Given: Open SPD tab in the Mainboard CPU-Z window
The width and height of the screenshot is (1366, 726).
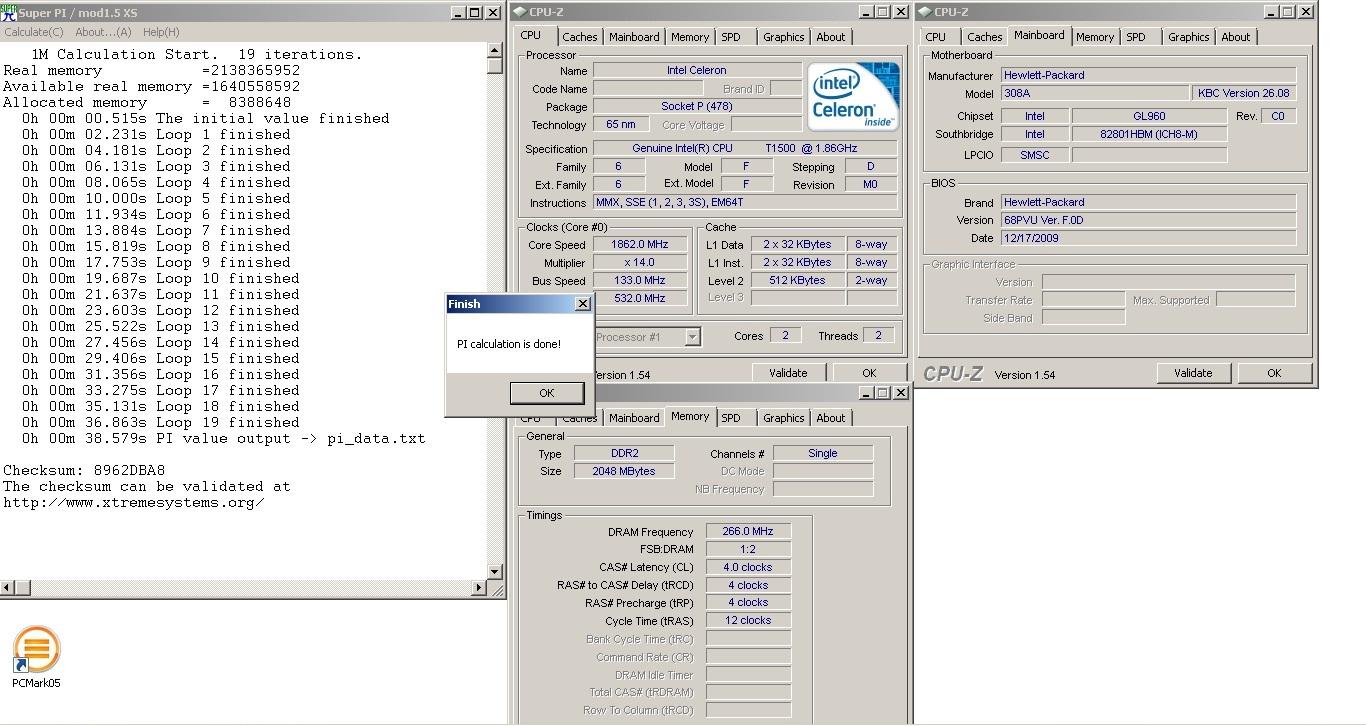Looking at the screenshot, I should coord(1136,37).
